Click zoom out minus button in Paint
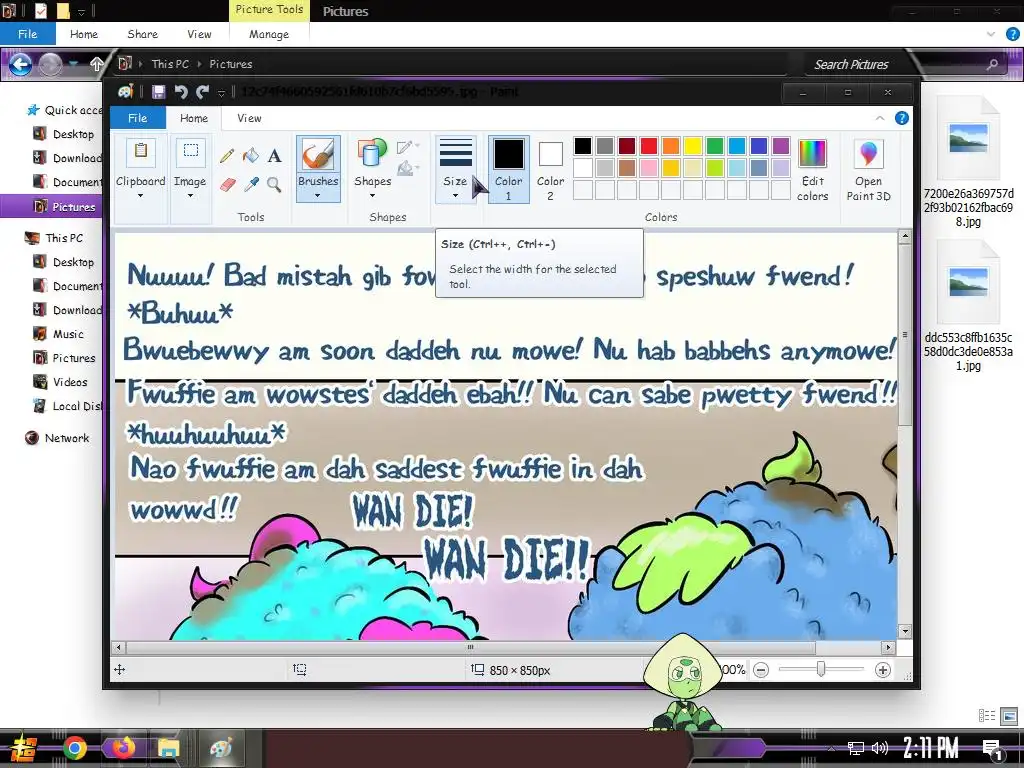This screenshot has width=1024, height=768. pos(761,670)
